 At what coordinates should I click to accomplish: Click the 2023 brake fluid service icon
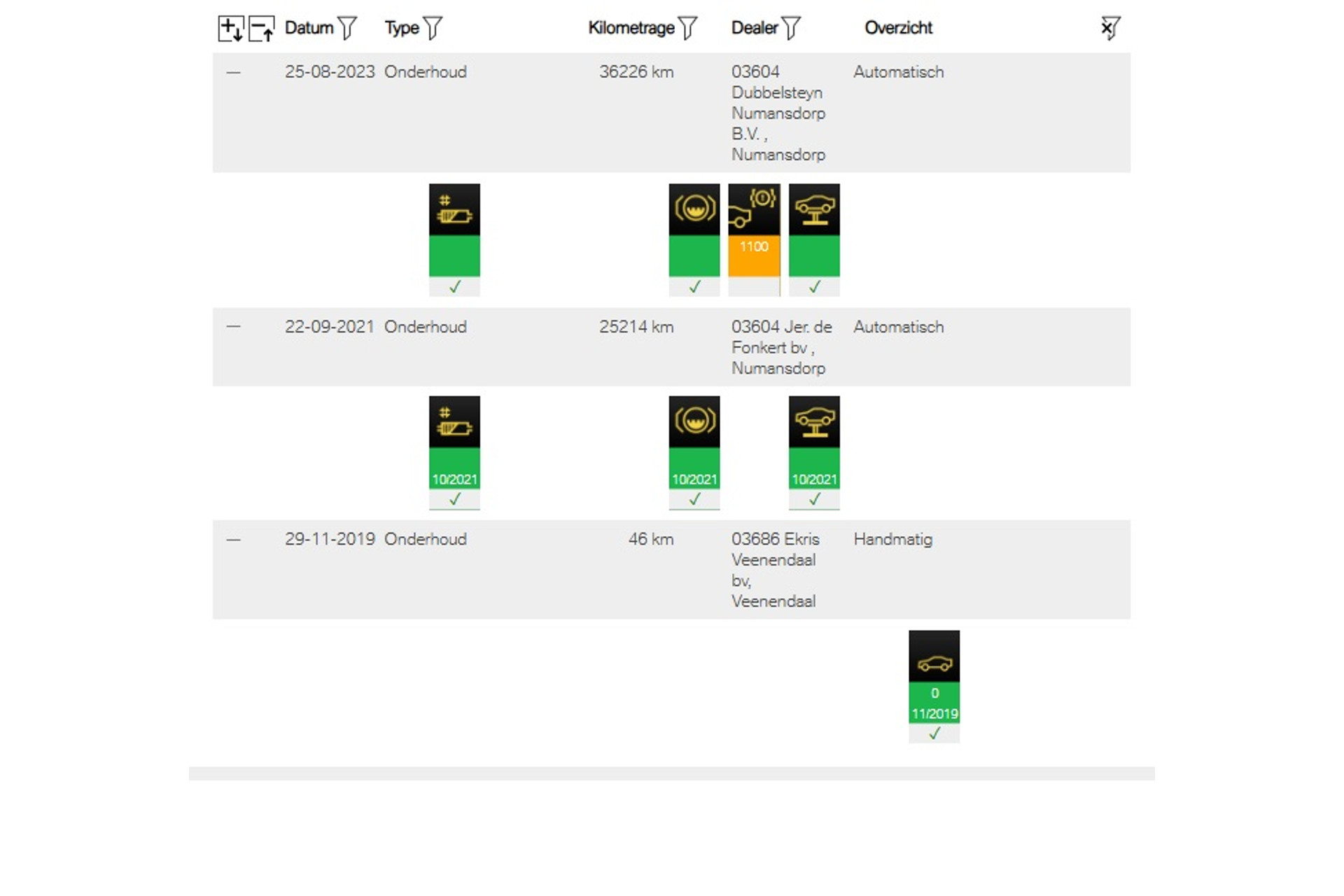pyautogui.click(x=694, y=210)
